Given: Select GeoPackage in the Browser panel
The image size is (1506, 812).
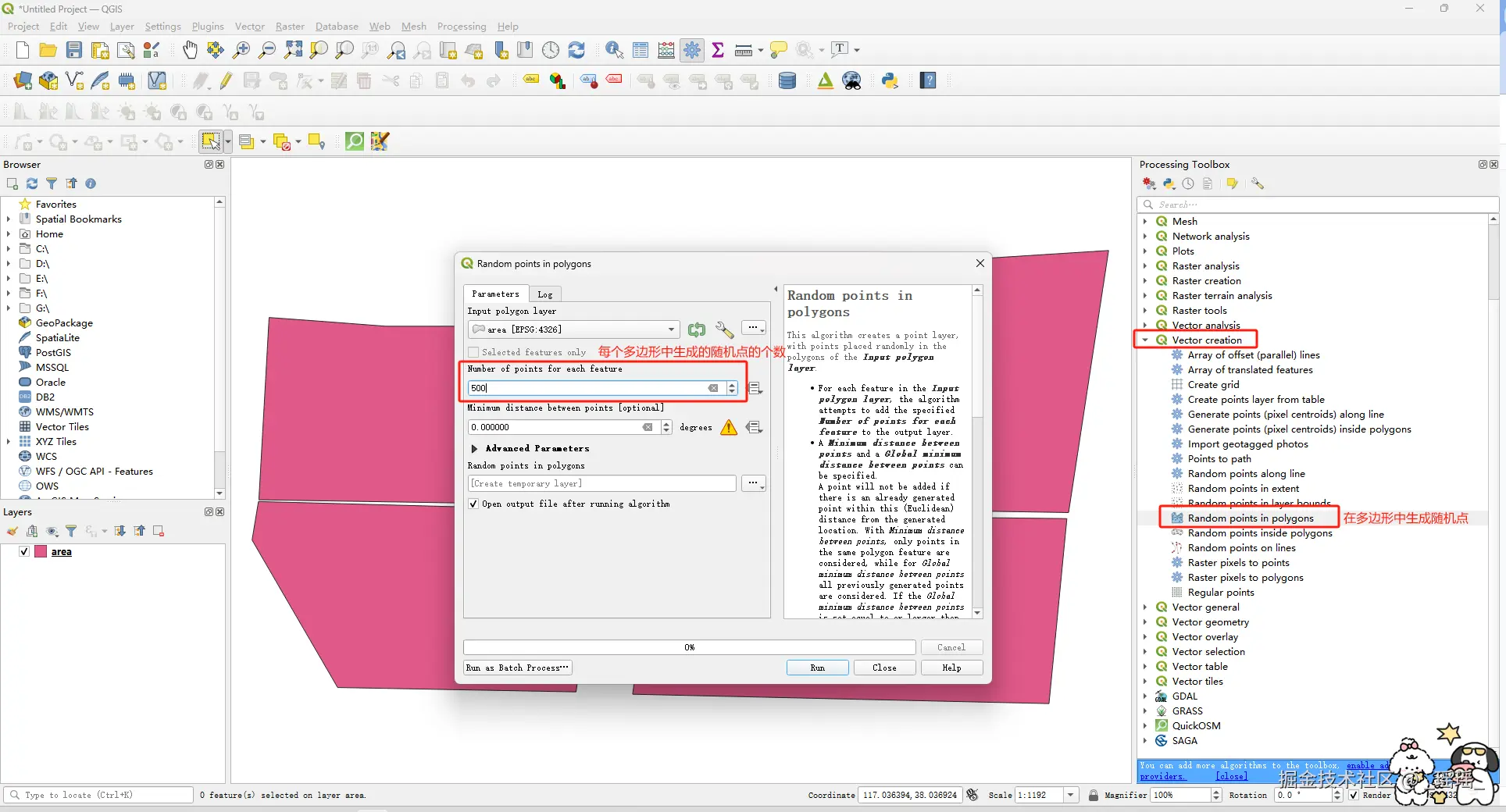Looking at the screenshot, I should [x=64, y=322].
